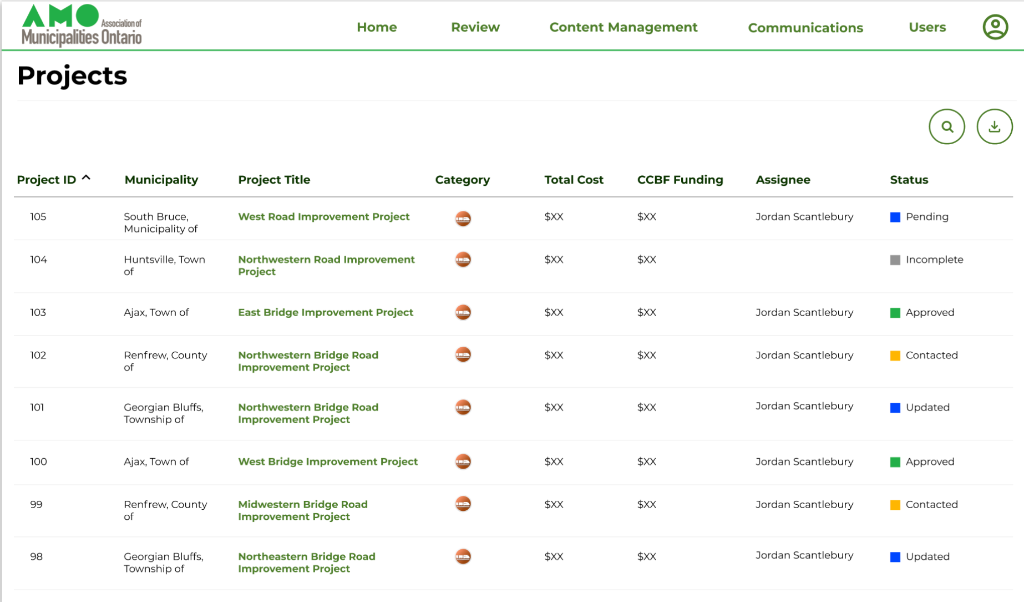Sort by the Total Cost column header
Image resolution: width=1024 pixels, height=602 pixels.
[574, 180]
